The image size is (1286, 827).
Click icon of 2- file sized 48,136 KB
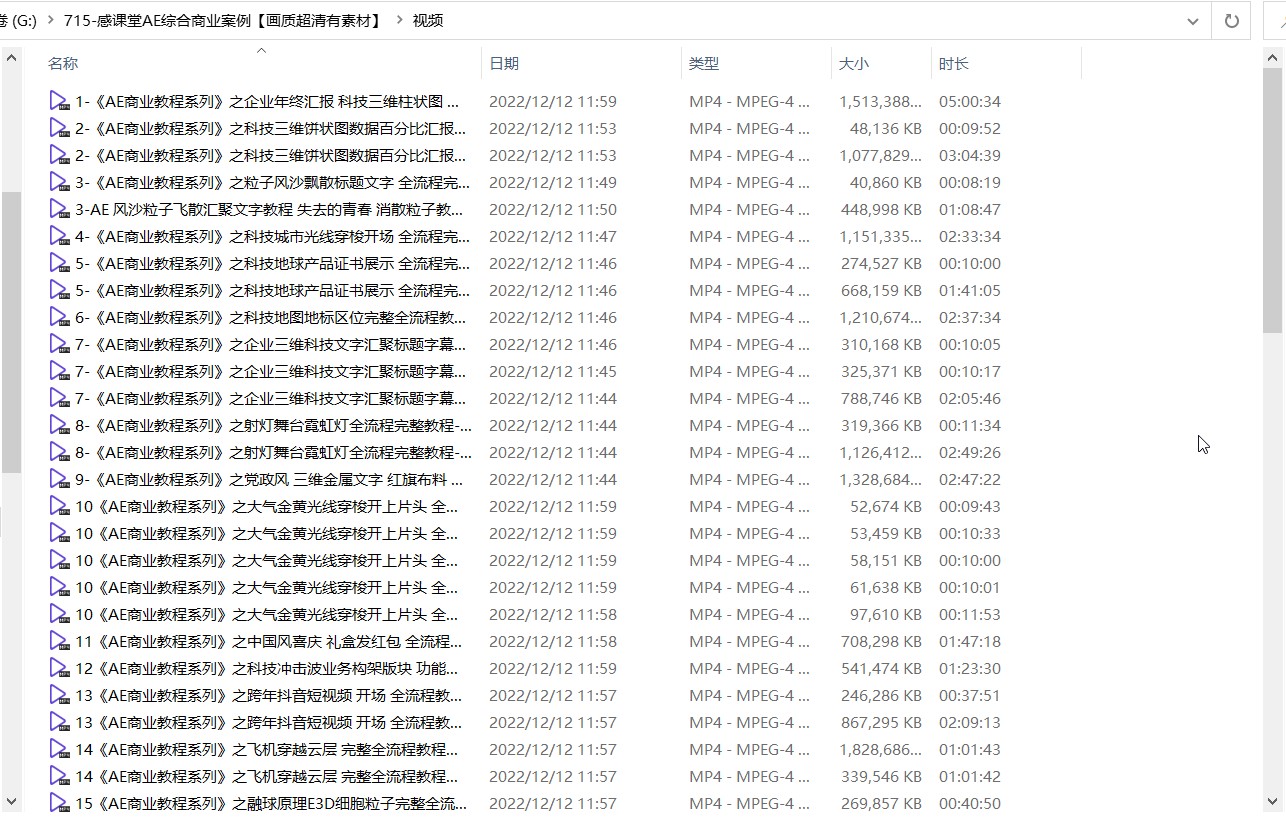coord(59,128)
